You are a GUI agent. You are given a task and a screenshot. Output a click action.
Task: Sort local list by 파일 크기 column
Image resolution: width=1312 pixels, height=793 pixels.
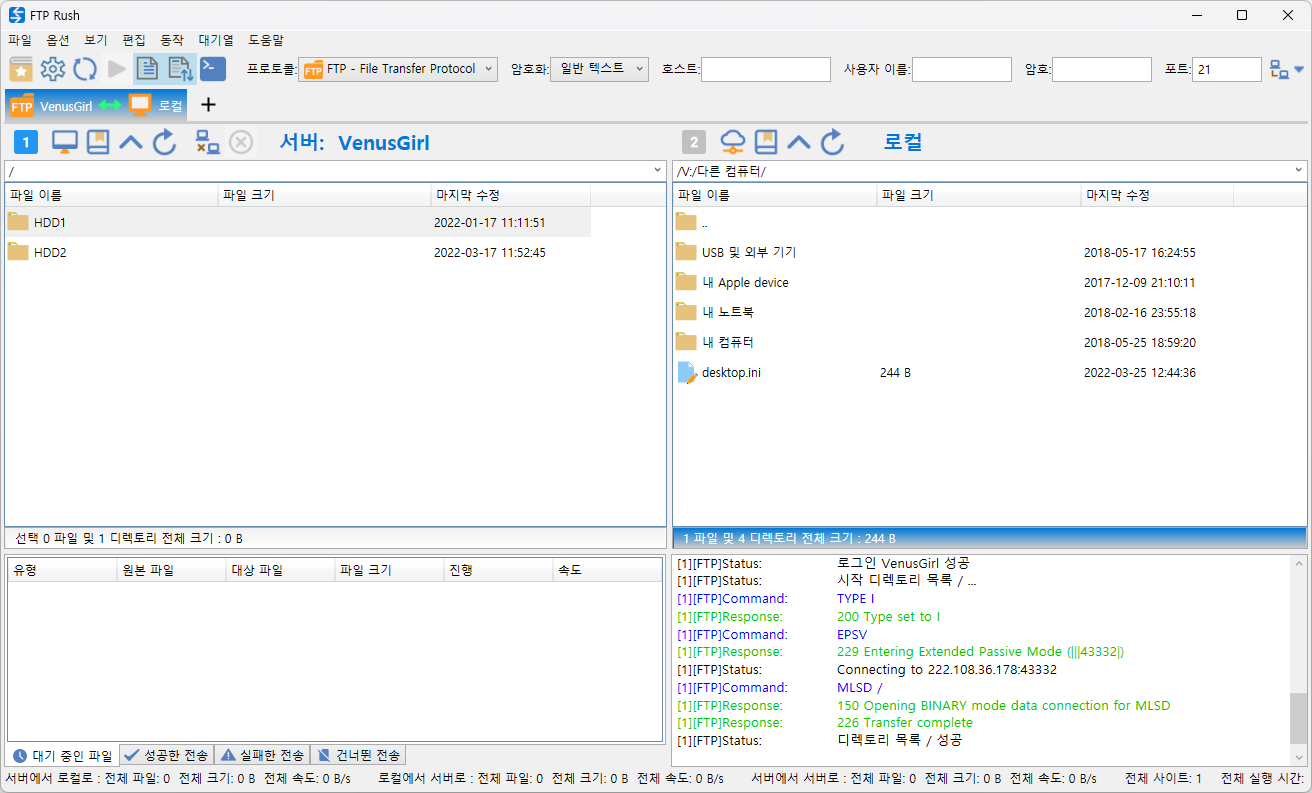[x=979, y=195]
